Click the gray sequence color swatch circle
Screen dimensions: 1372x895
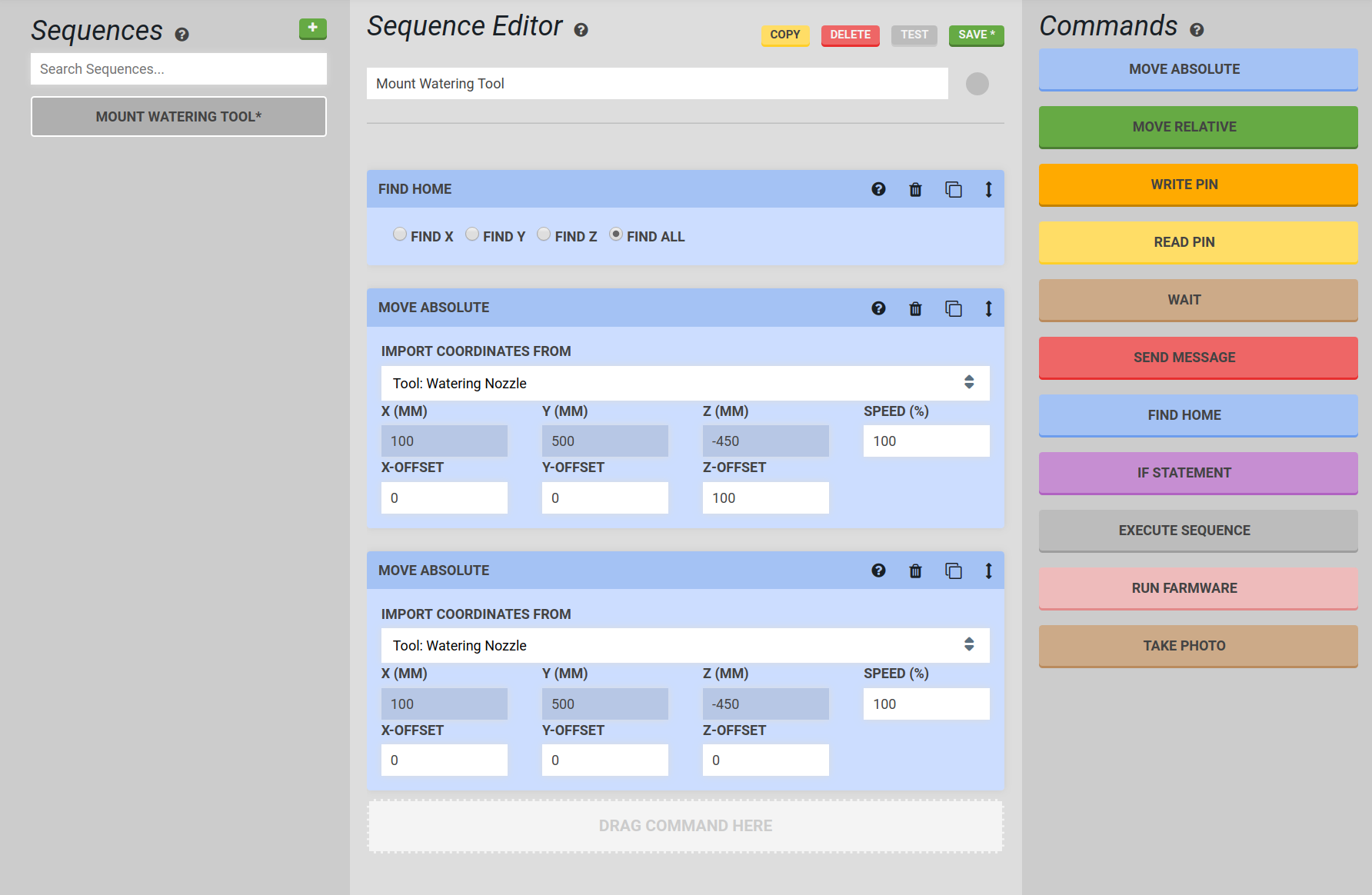977,84
